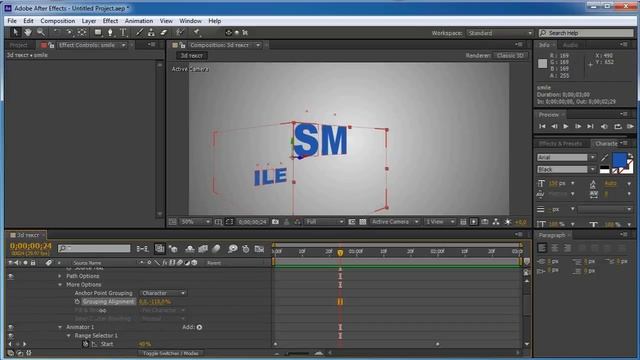Select the Pen tool
This screenshot has width=640, height=360.
[x=110, y=32]
